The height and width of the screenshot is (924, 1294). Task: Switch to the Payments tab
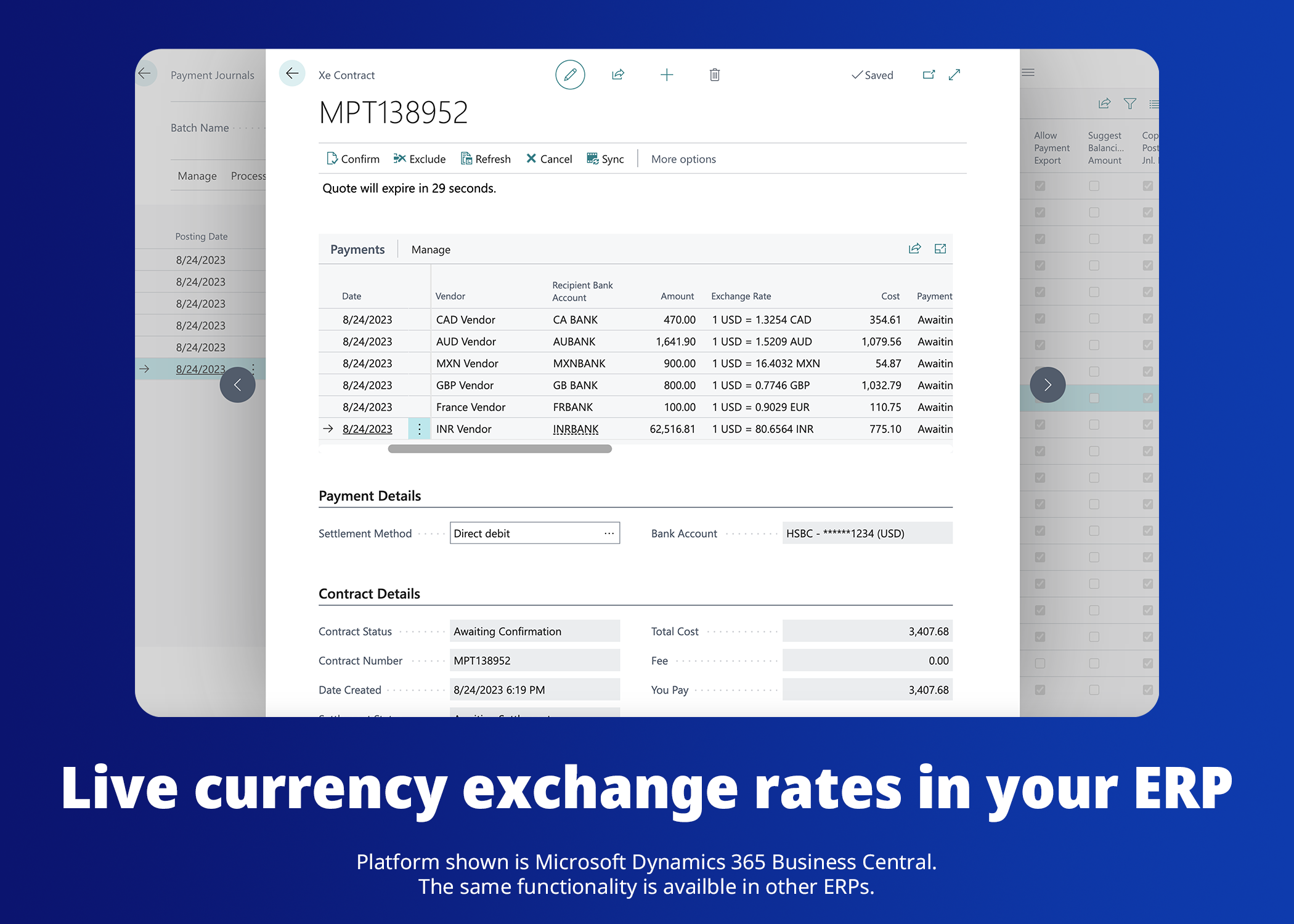click(x=357, y=249)
